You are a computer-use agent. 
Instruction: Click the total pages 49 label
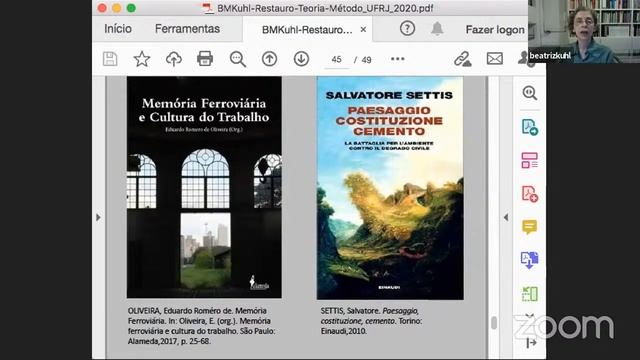point(367,60)
